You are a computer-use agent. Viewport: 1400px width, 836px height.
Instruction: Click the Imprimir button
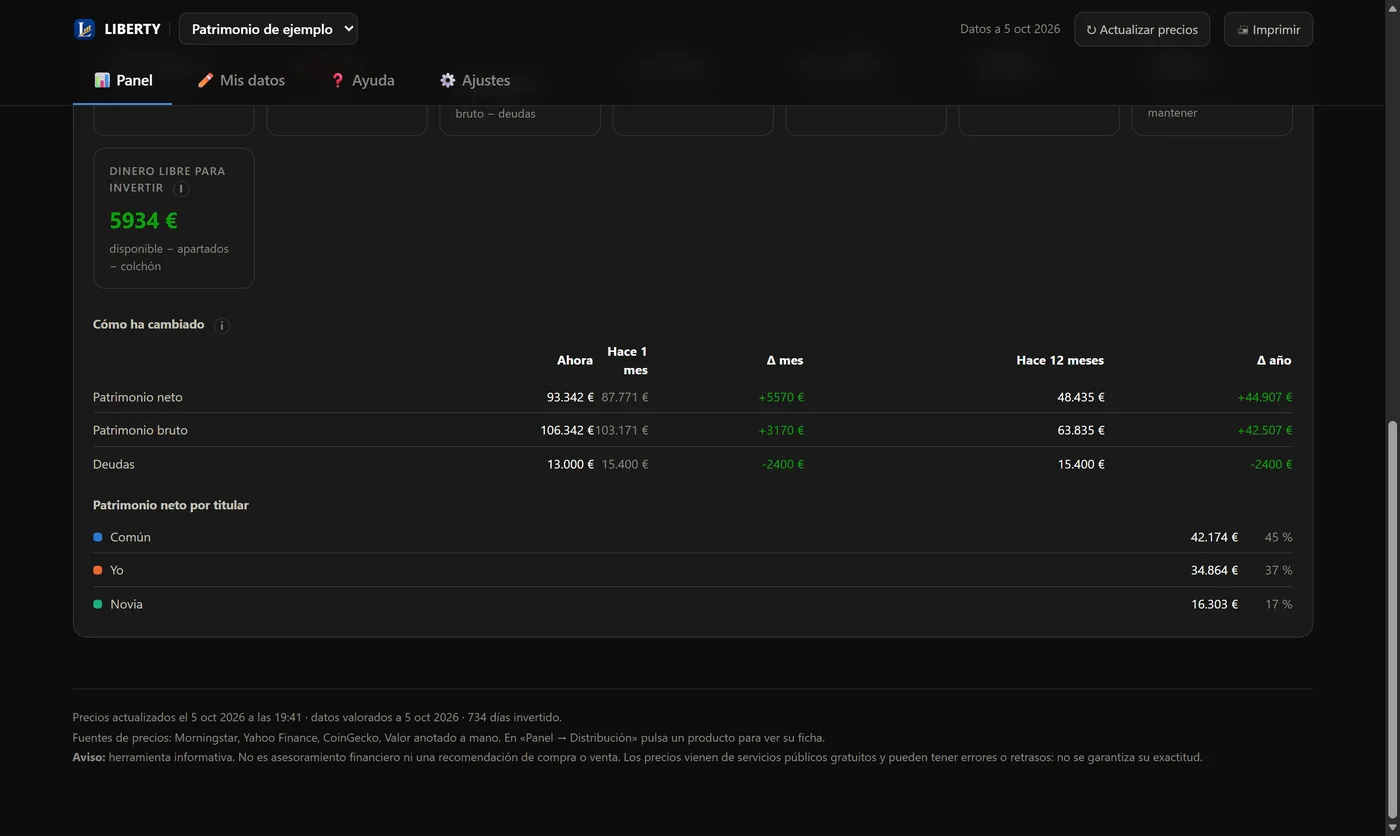pyautogui.click(x=1268, y=29)
